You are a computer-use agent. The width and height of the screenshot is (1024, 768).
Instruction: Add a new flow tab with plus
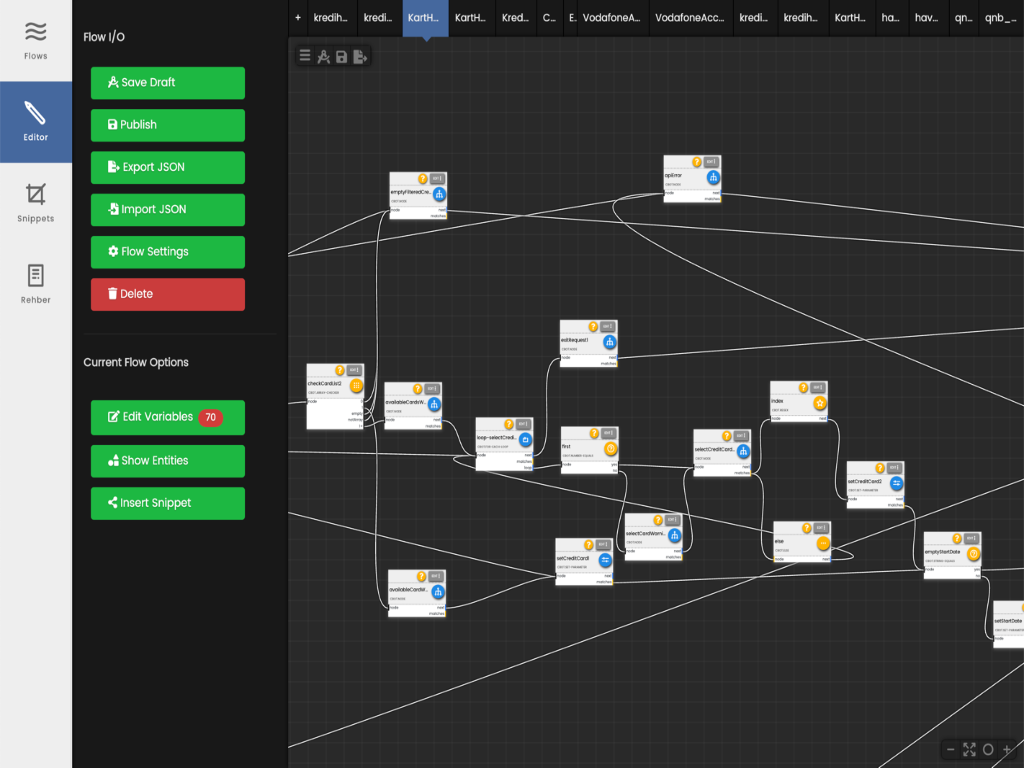(298, 18)
